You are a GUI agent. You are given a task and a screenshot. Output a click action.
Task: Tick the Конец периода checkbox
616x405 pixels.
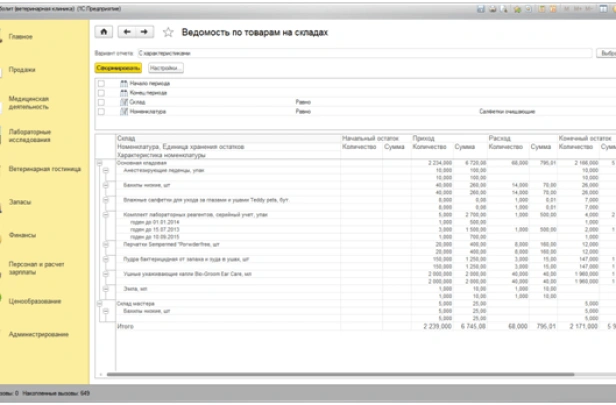(x=101, y=92)
